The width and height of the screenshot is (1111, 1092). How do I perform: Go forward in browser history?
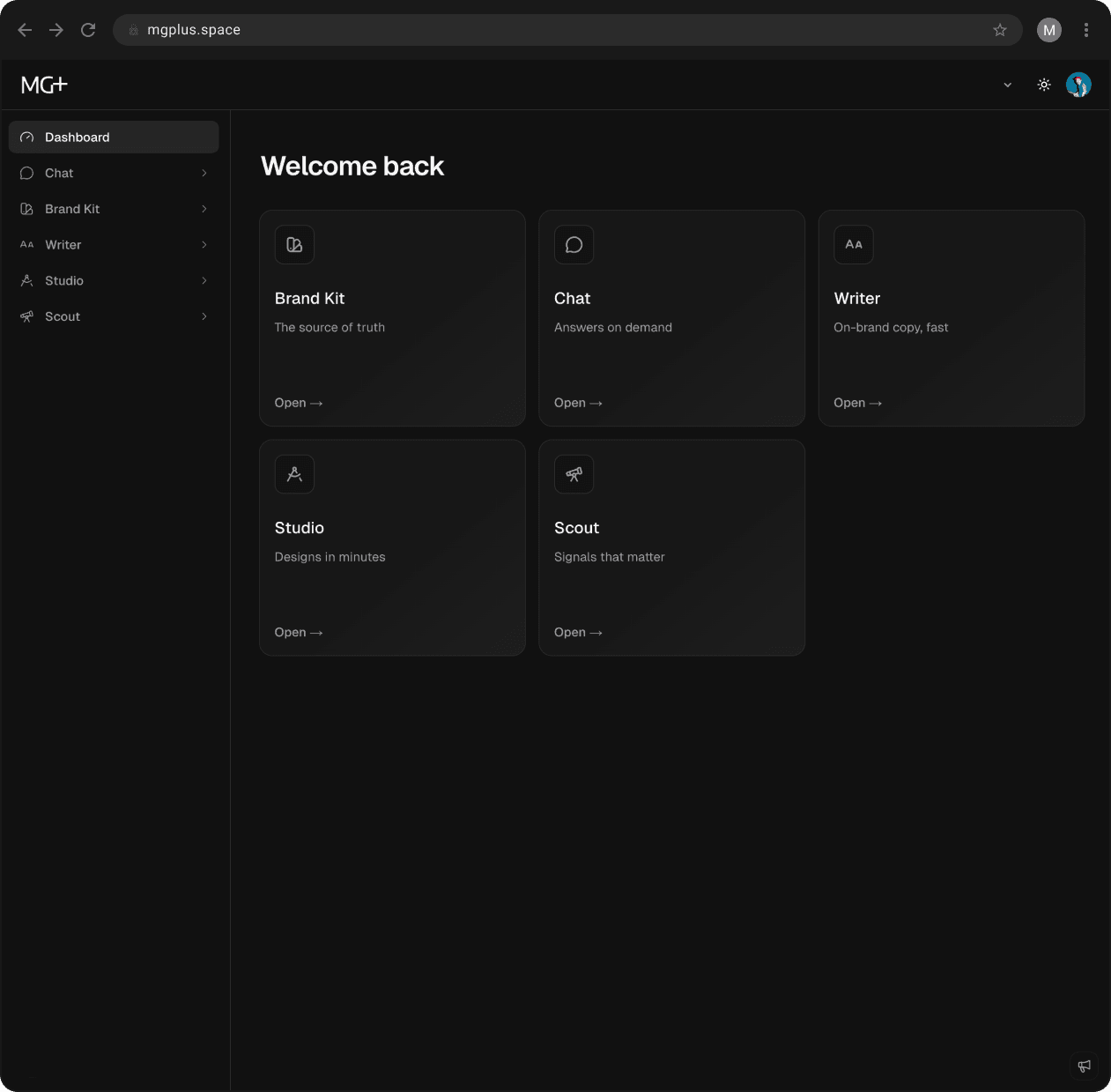click(x=56, y=30)
